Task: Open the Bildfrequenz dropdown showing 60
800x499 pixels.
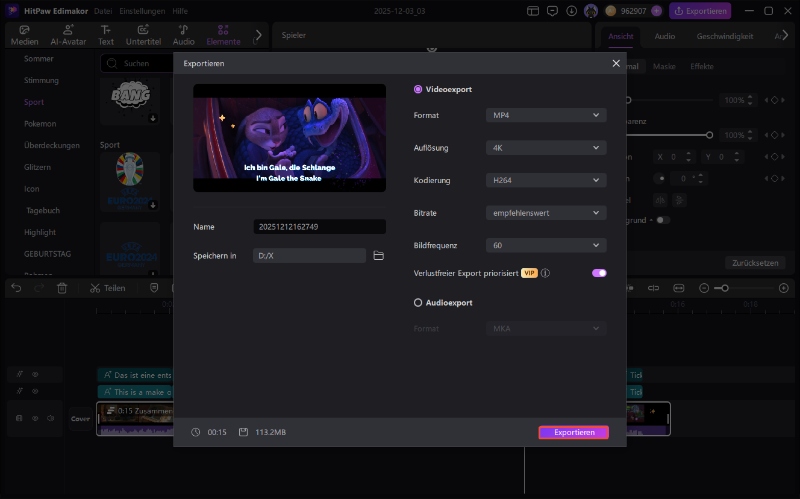Action: tap(546, 245)
